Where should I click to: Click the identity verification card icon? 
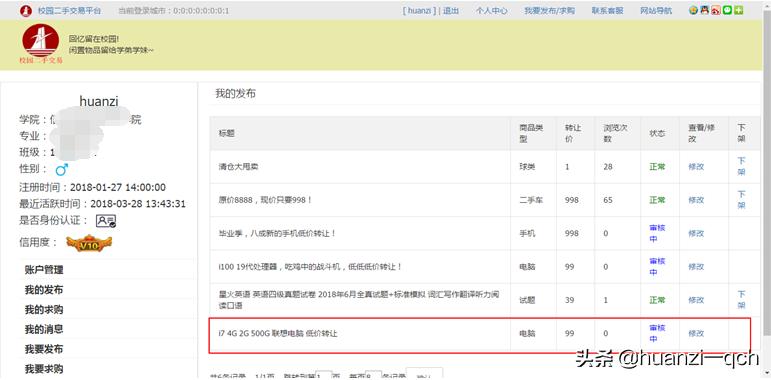point(106,221)
